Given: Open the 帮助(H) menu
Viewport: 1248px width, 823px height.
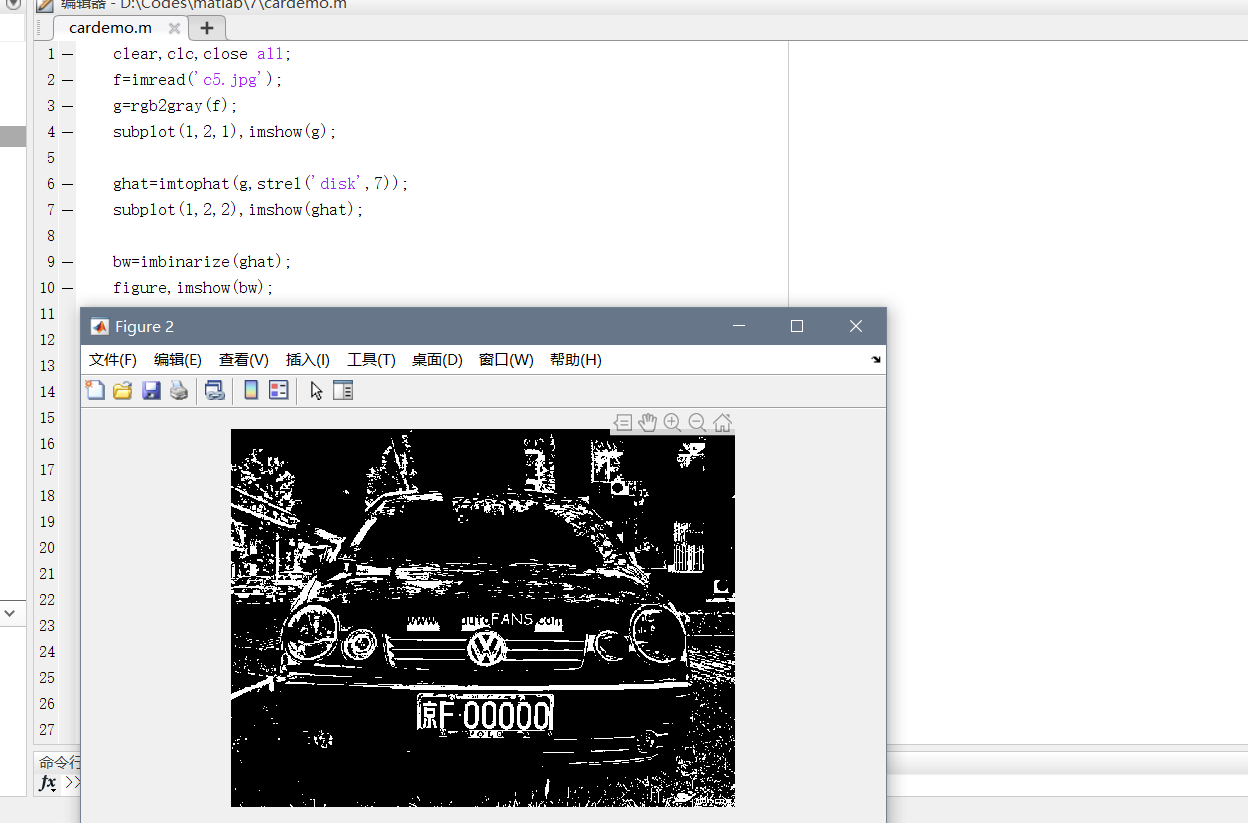Looking at the screenshot, I should tap(576, 360).
